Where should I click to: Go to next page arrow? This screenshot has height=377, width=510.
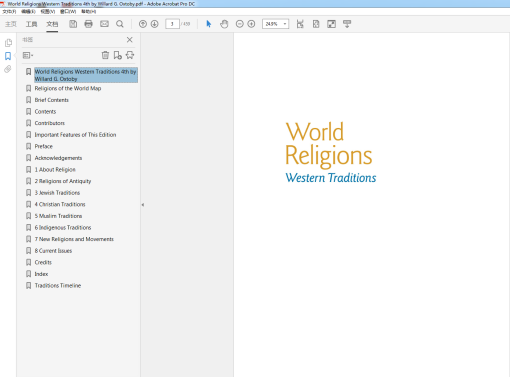tap(154, 24)
